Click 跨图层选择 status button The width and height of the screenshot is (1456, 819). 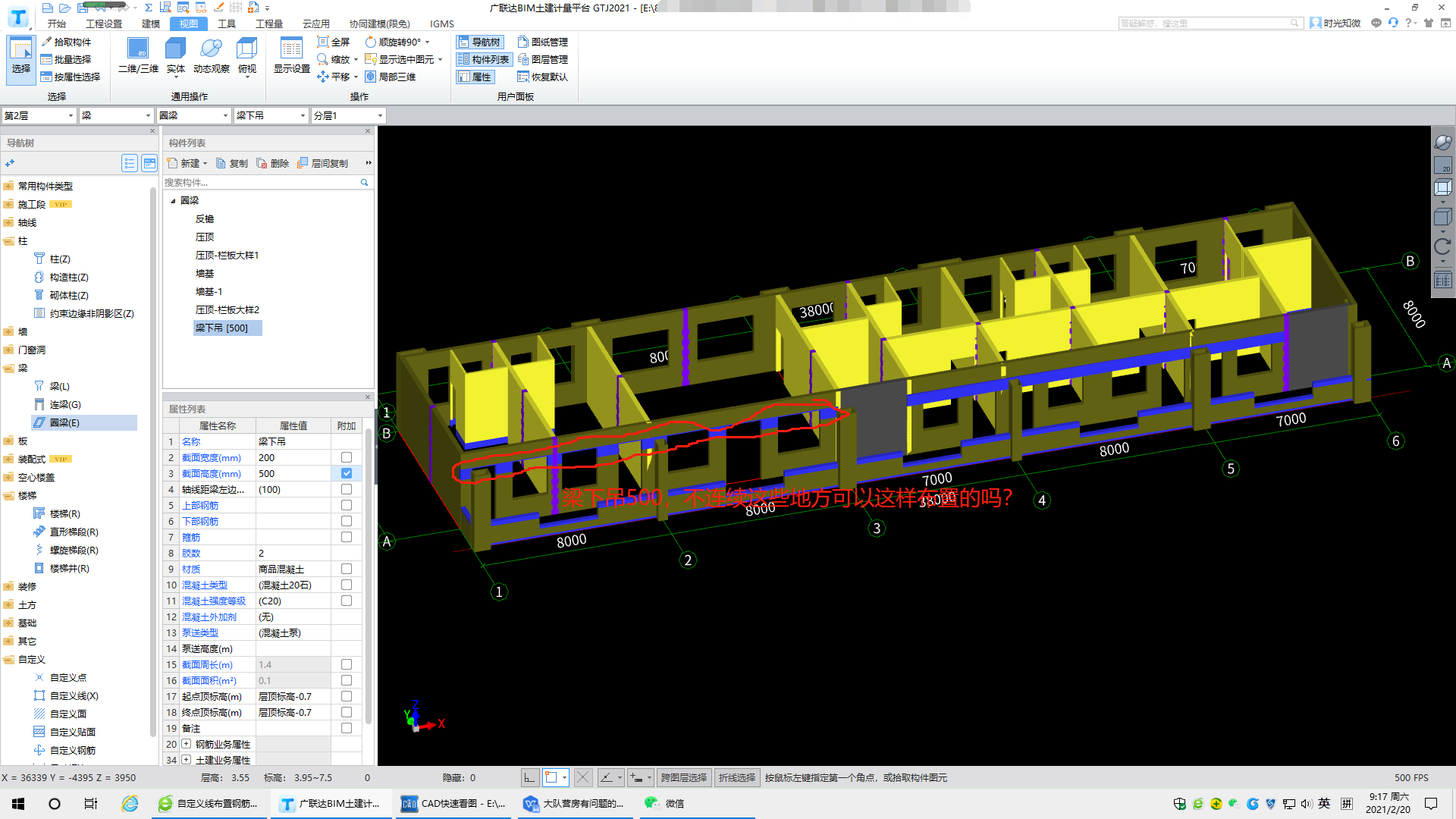684,777
